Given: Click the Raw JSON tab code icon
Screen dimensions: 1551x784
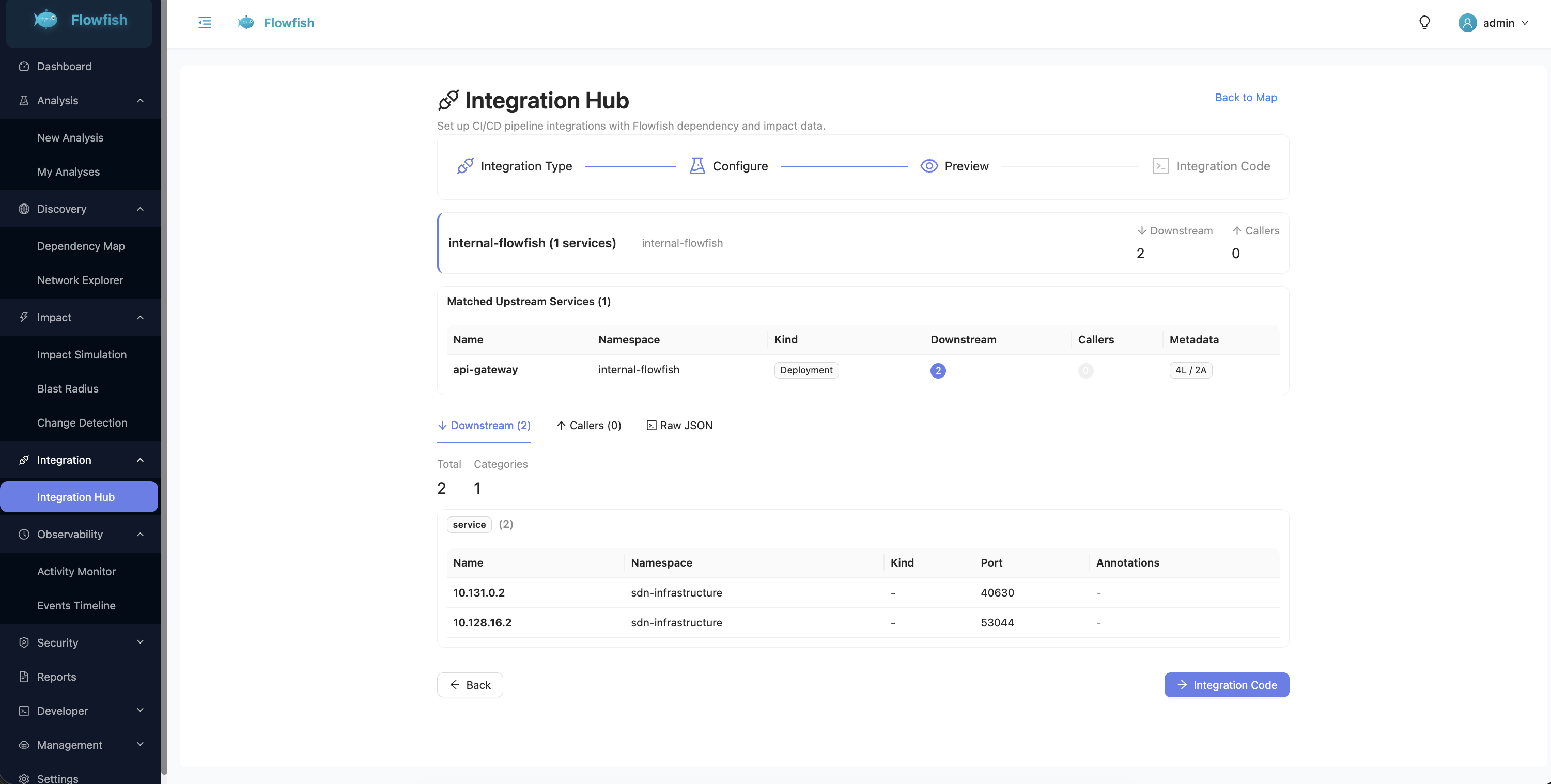Looking at the screenshot, I should point(652,426).
